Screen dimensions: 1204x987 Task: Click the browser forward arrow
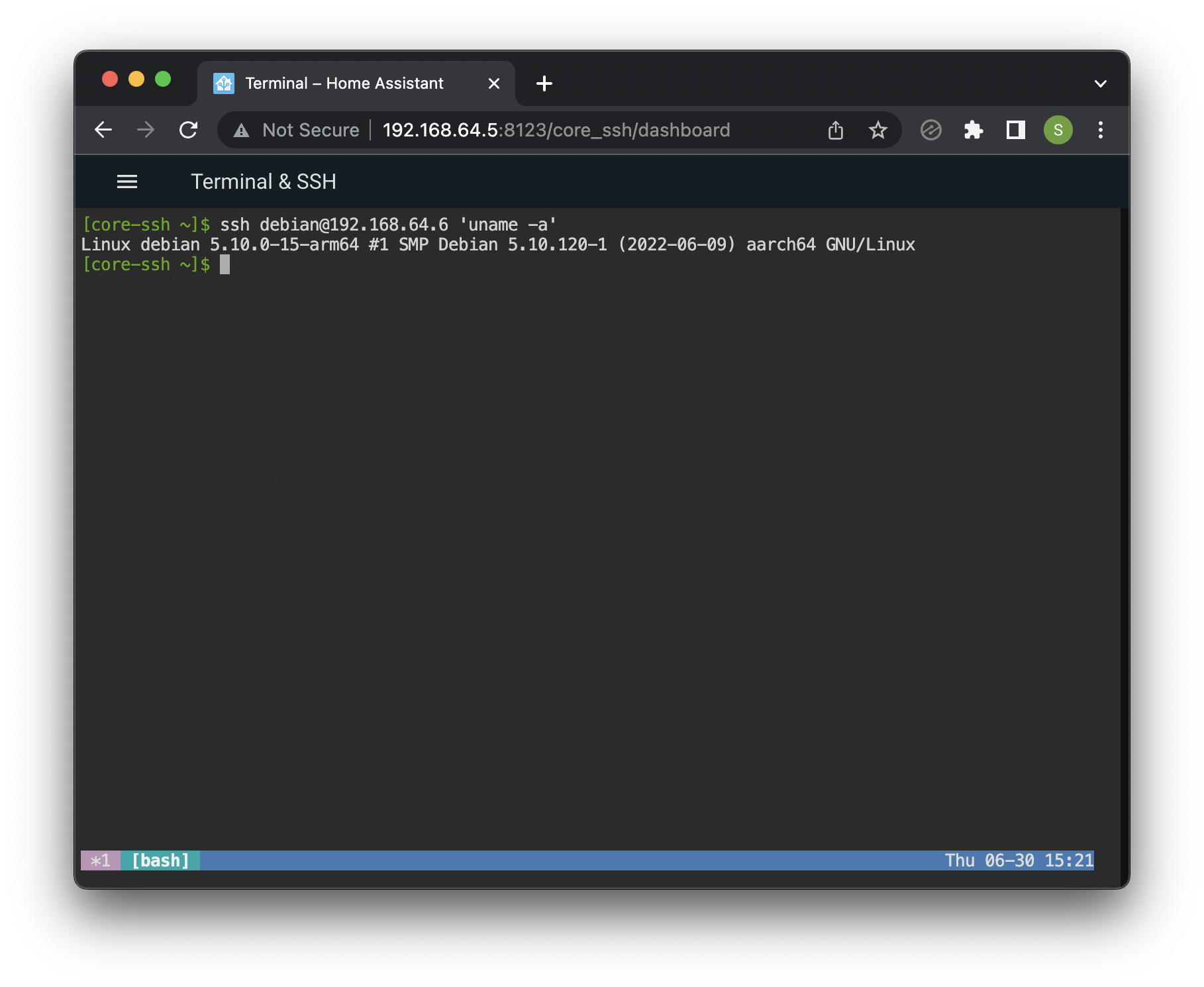click(x=146, y=130)
